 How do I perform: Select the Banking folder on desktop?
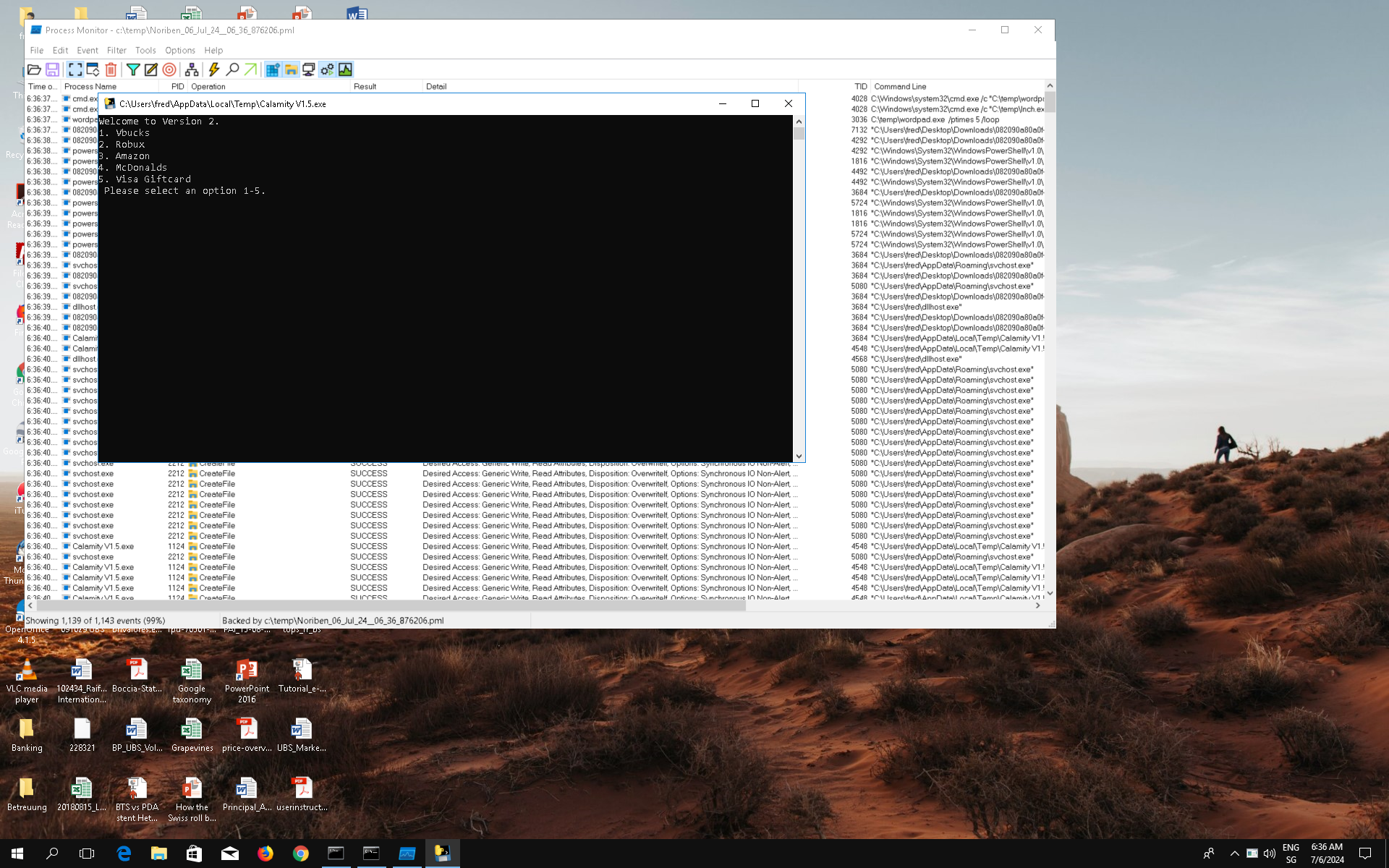pos(27,736)
